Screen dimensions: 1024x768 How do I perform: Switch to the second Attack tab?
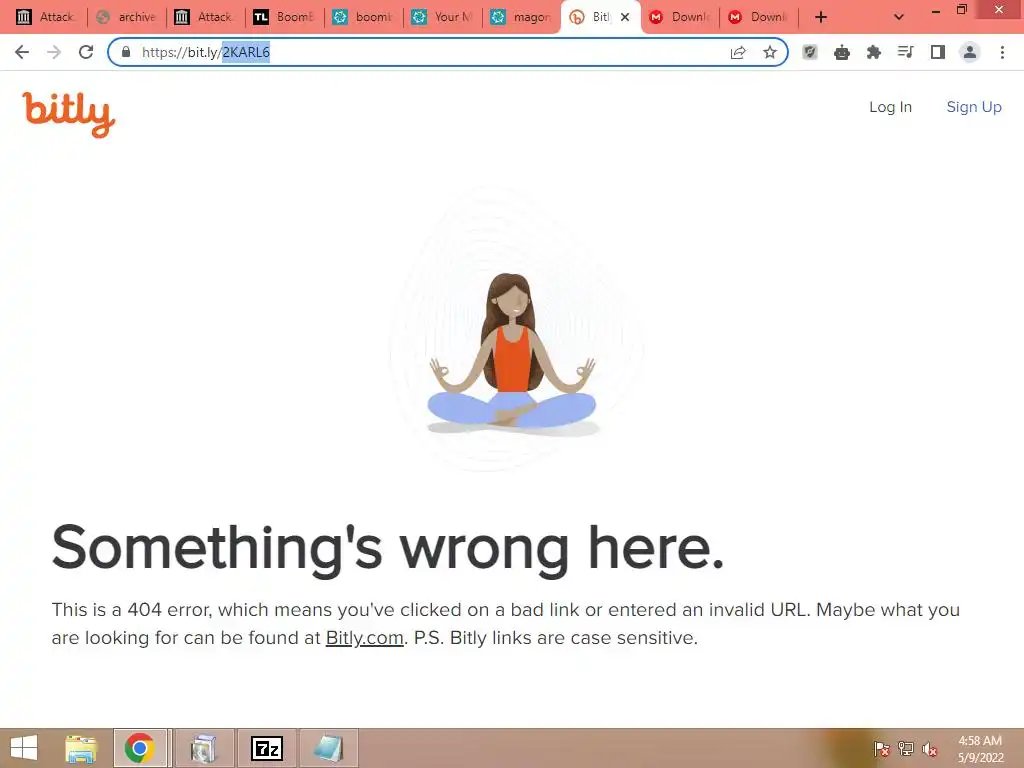pyautogui.click(x=206, y=17)
